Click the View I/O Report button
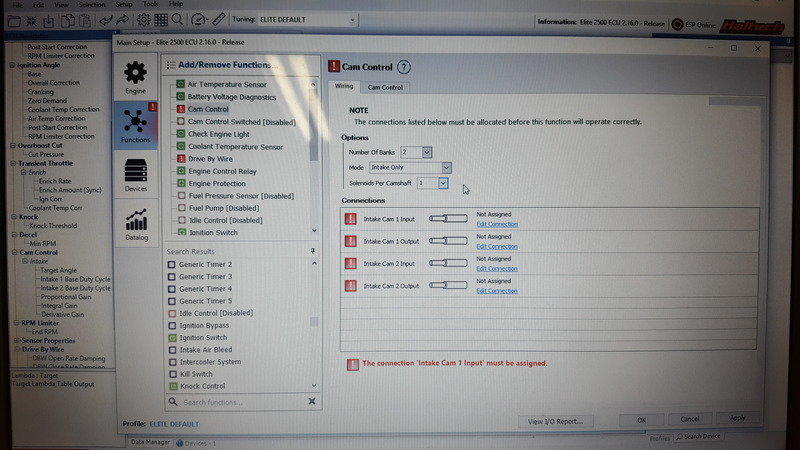Viewport: 800px width, 450px height. pos(555,421)
